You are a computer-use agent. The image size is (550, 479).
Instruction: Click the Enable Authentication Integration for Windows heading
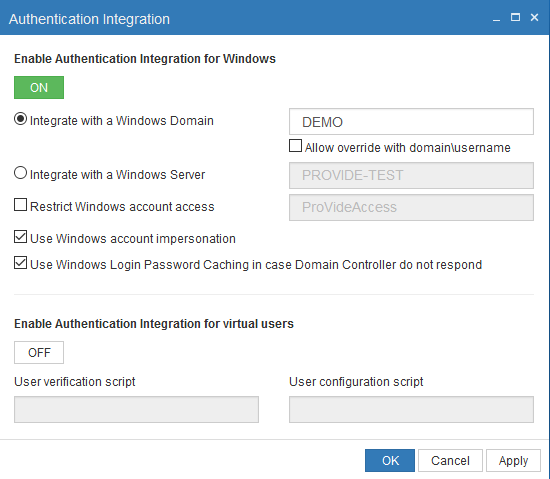145,59
